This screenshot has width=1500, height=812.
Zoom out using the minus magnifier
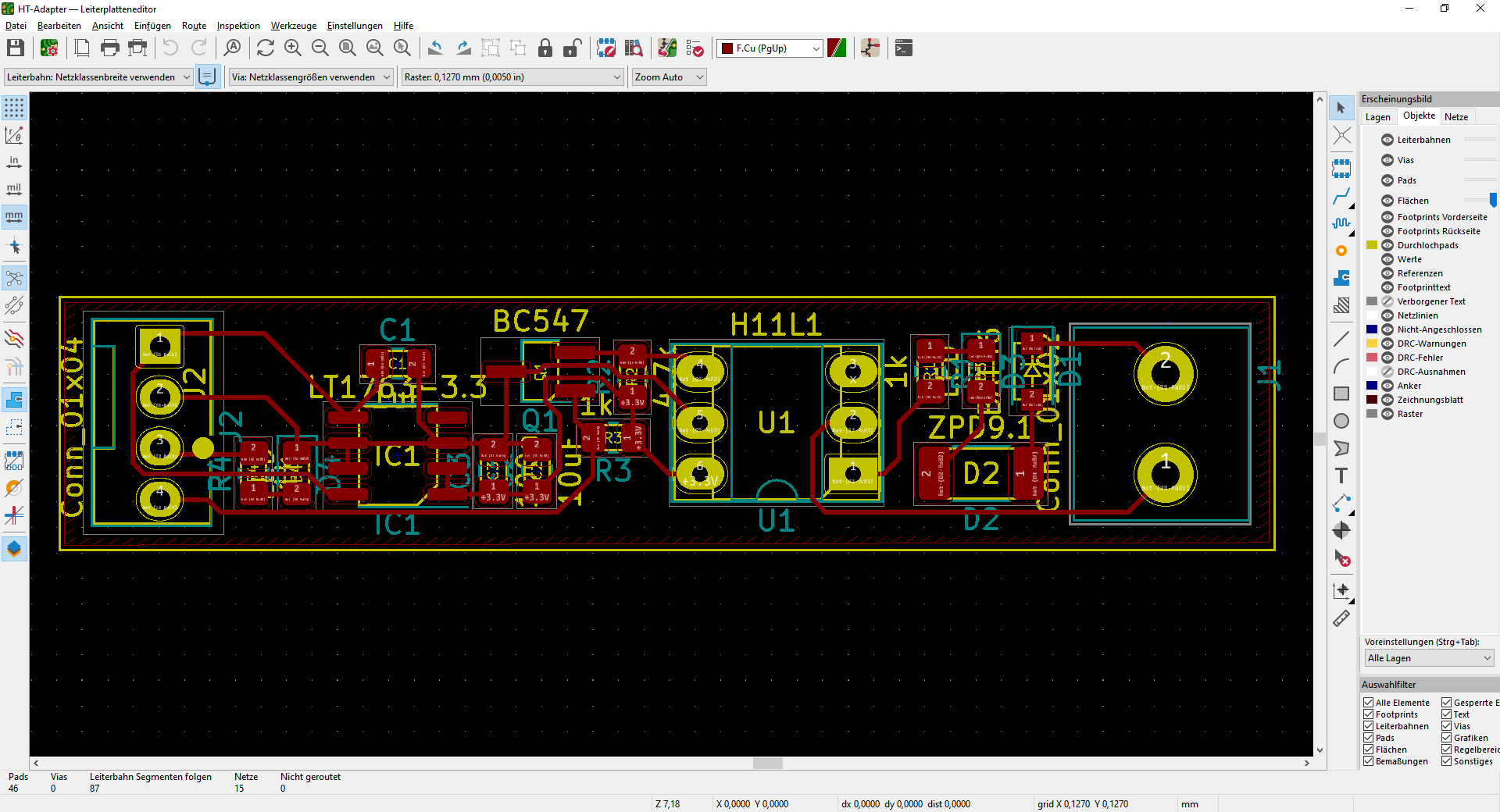pos(320,48)
